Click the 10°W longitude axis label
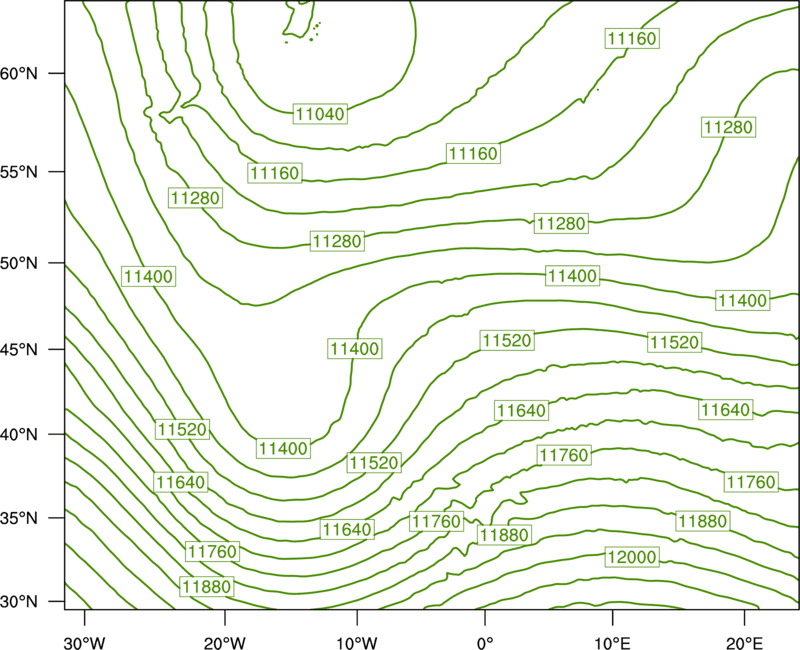800x650 pixels. (357, 642)
